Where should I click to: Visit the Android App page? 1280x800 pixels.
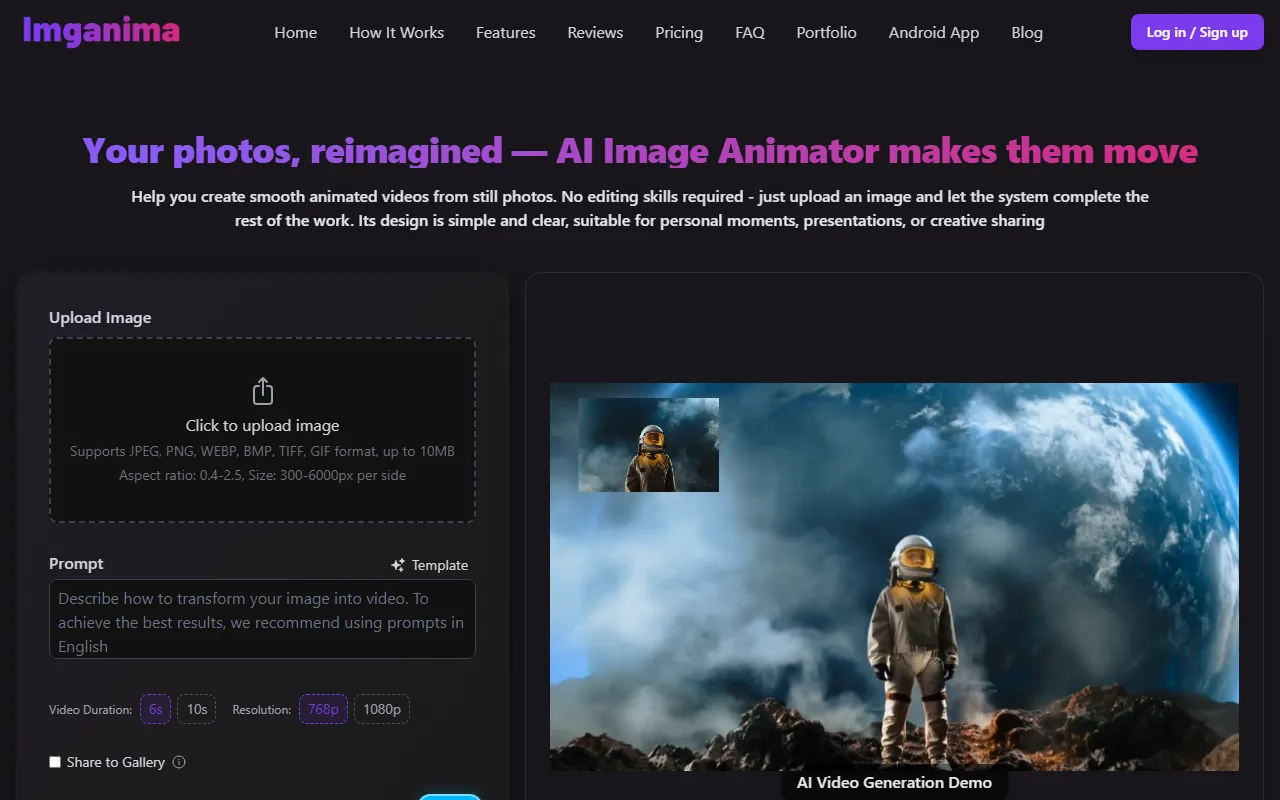coord(933,32)
